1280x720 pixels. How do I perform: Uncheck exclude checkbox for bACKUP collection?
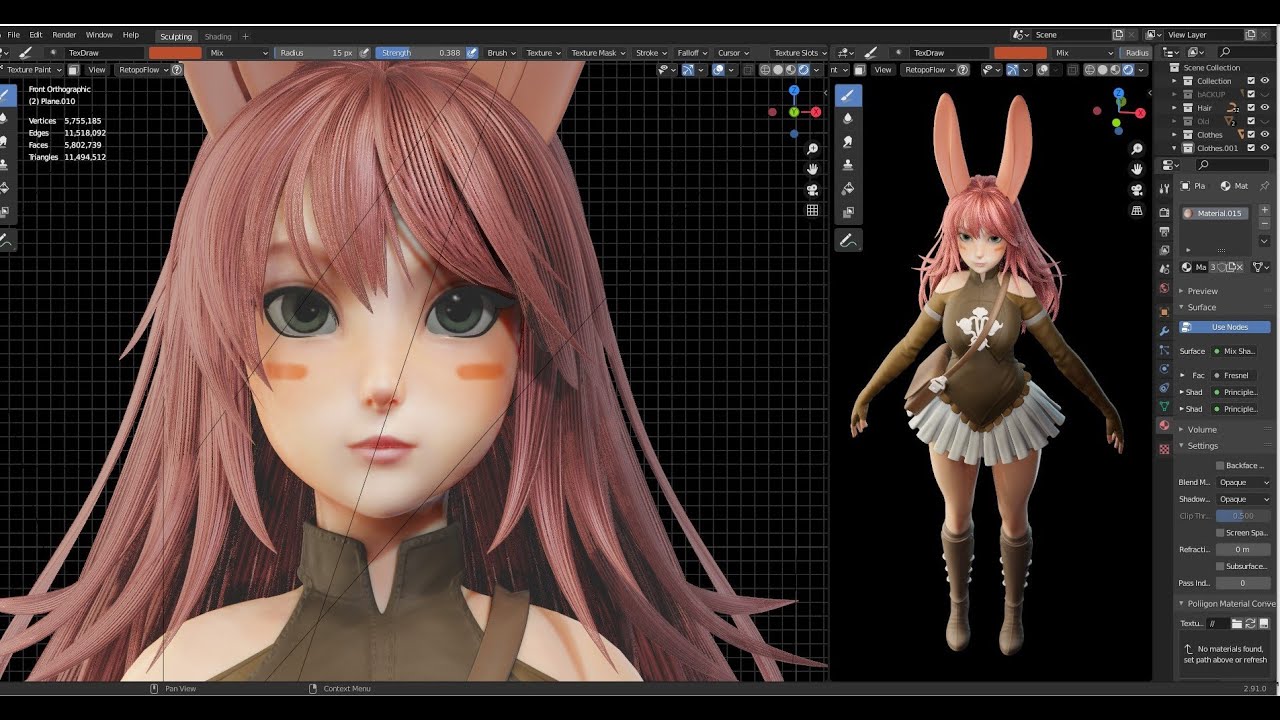(1251, 94)
